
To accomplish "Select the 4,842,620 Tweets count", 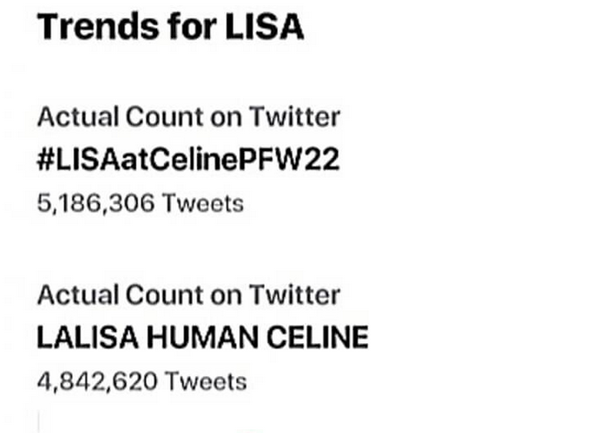I will click(142, 381).
